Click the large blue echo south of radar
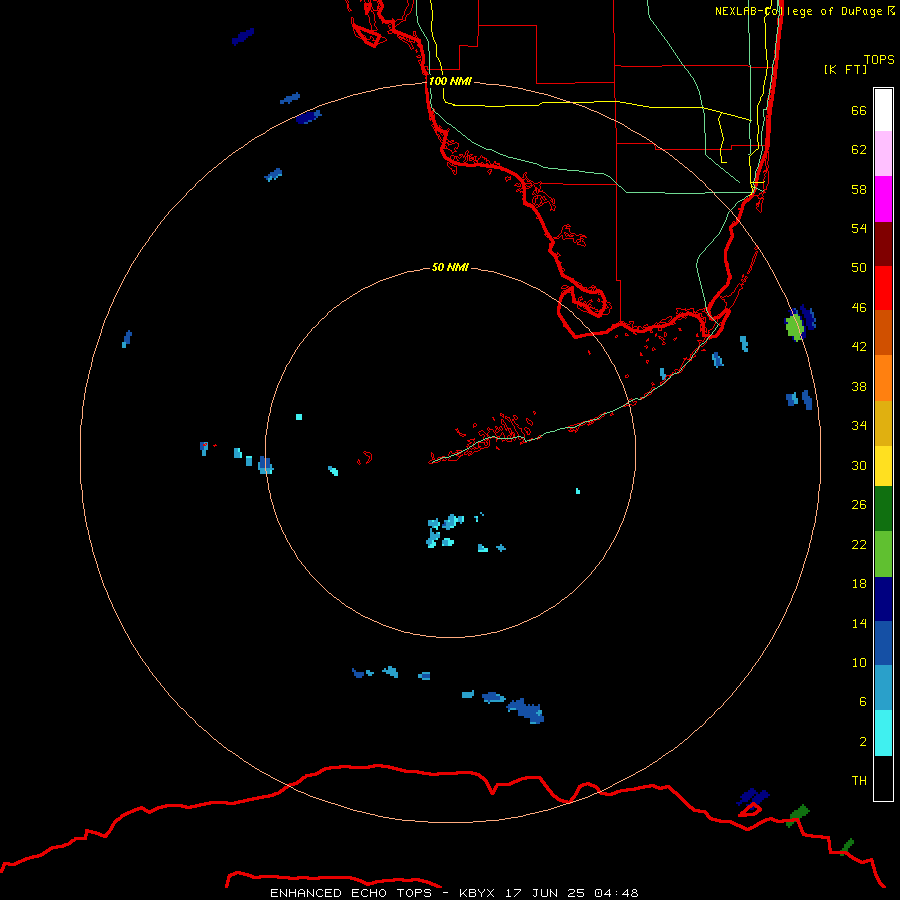The width and height of the screenshot is (900, 900). (x=525, y=711)
